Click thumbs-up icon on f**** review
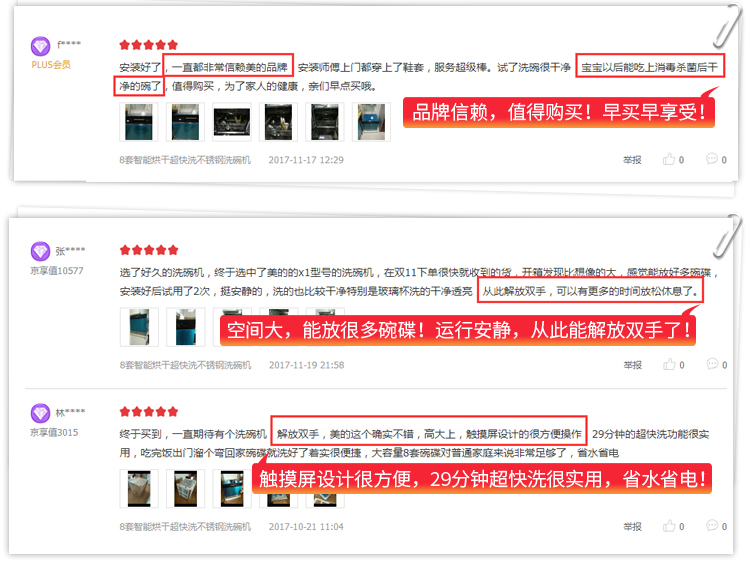The width and height of the screenshot is (750, 583). (669, 159)
